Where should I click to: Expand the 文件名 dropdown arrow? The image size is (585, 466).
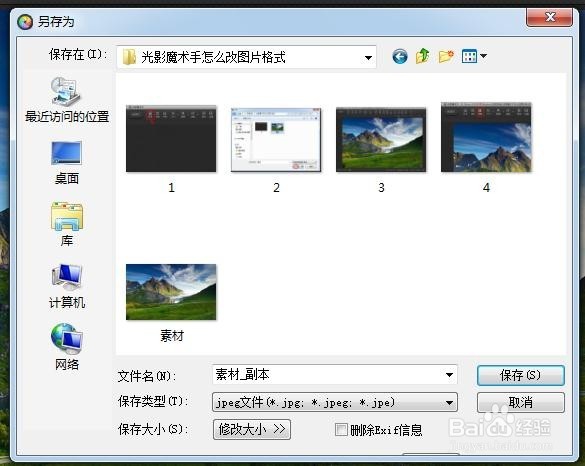point(450,375)
